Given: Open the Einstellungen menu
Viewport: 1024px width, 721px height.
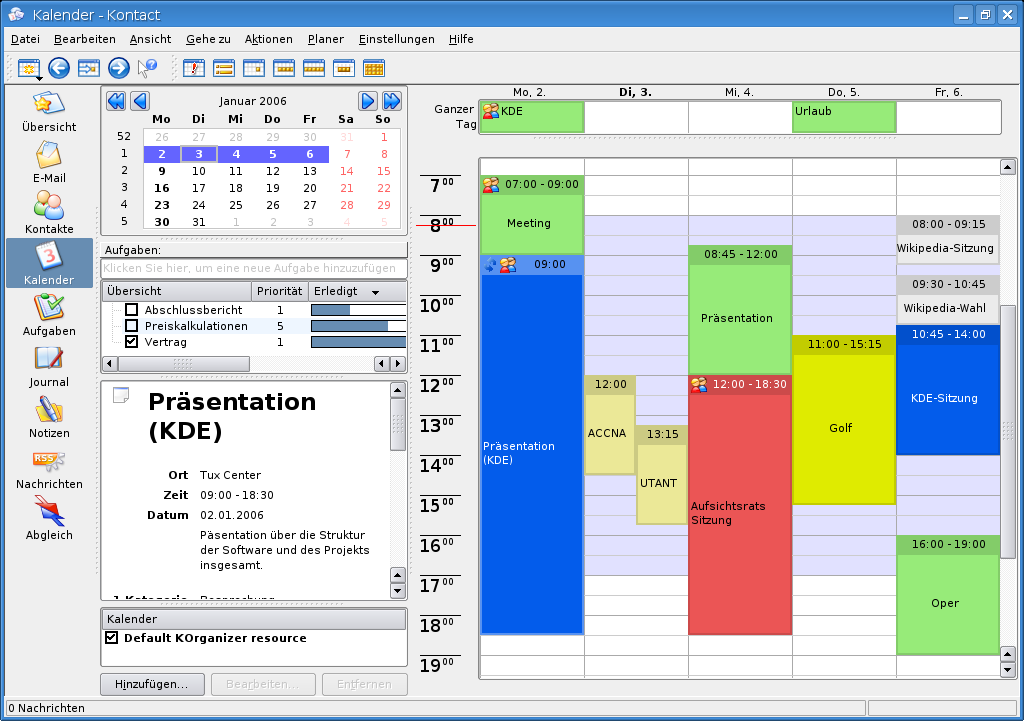Looking at the screenshot, I should pos(396,39).
